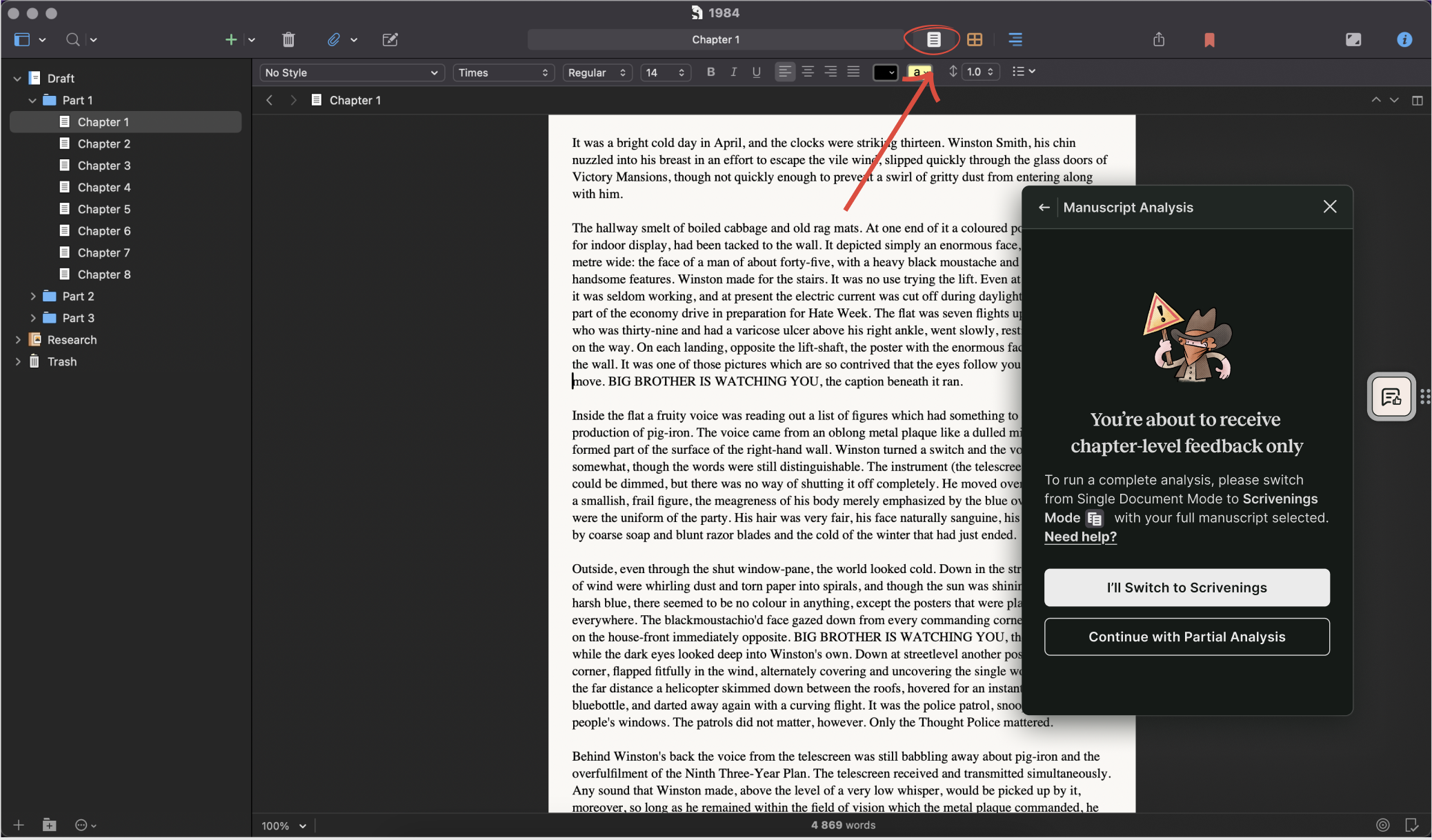The width and height of the screenshot is (1432, 840).
Task: Collapse the Part 1 folder
Action: point(32,101)
